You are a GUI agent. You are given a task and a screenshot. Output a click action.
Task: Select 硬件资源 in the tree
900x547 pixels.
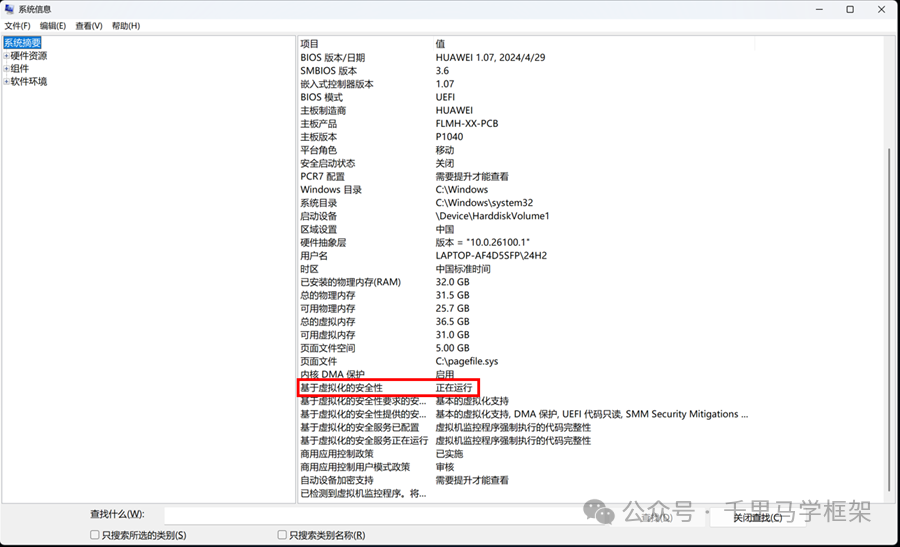pos(29,56)
